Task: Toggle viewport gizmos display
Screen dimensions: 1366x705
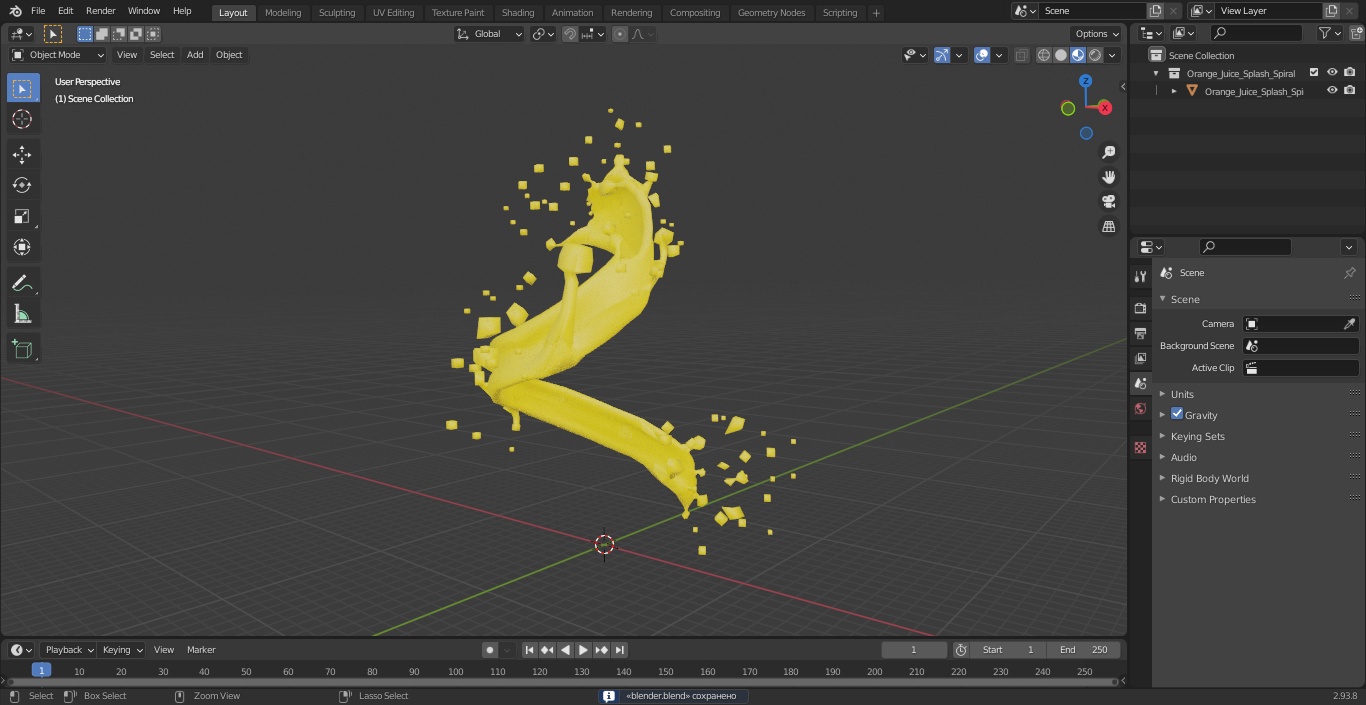Action: point(942,55)
